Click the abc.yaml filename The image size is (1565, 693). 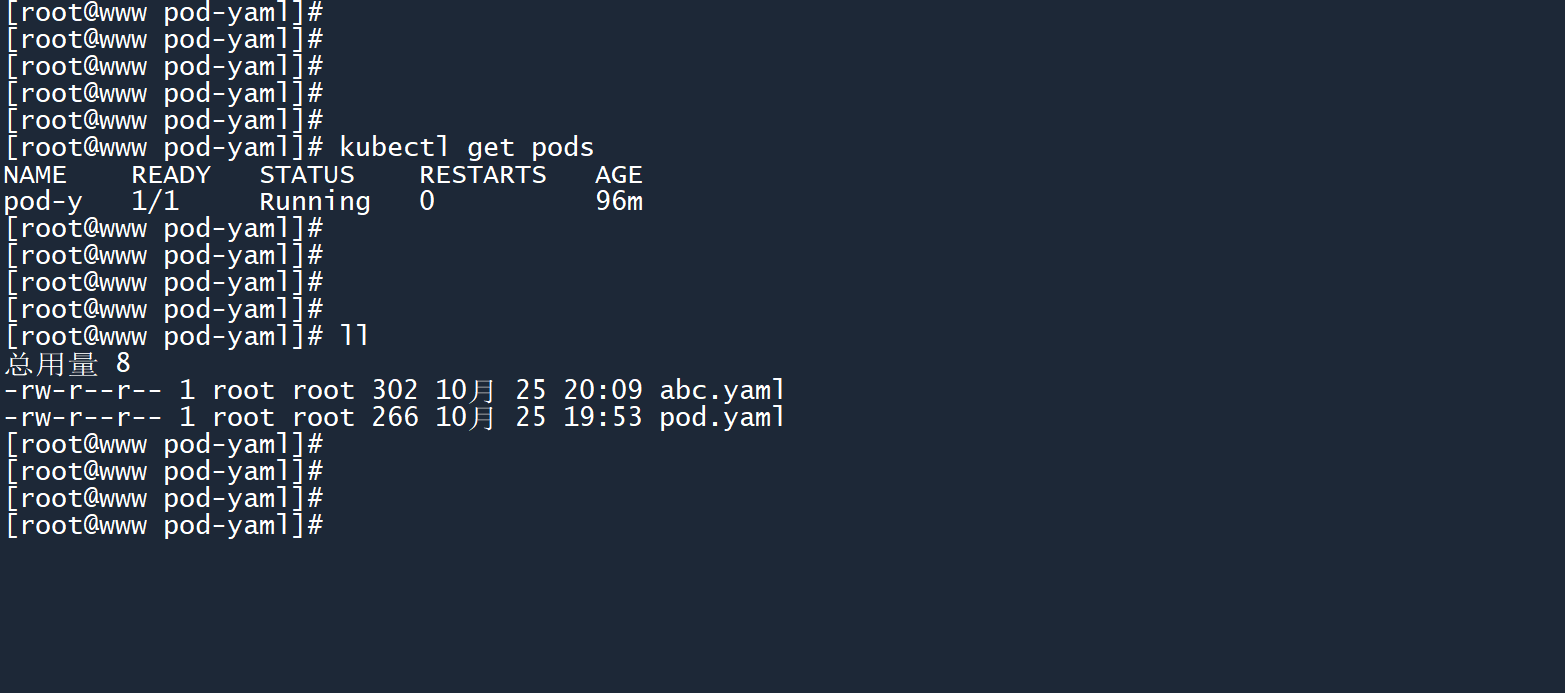722,391
